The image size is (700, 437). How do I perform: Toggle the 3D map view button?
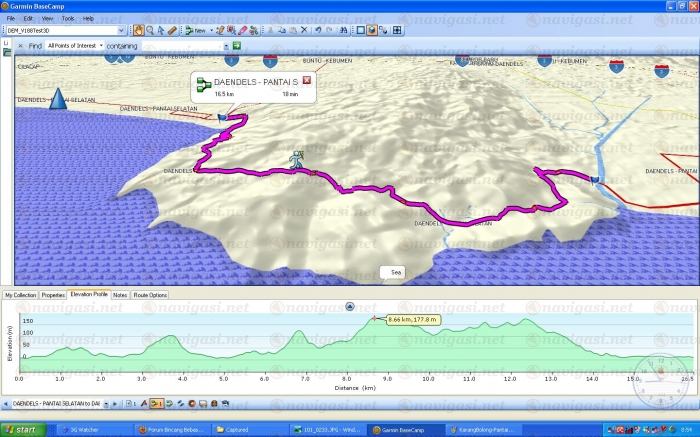click(x=372, y=31)
